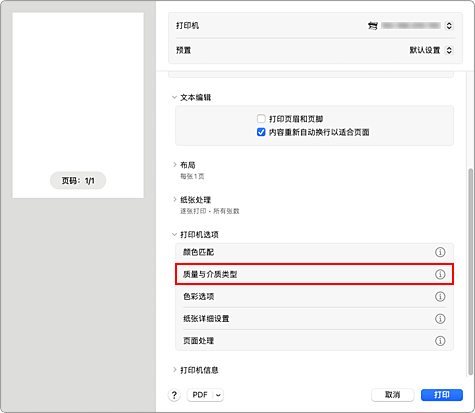Enable 打印页眉和页脚 checkbox
Viewport: 475px width, 413px height.
tap(261, 119)
